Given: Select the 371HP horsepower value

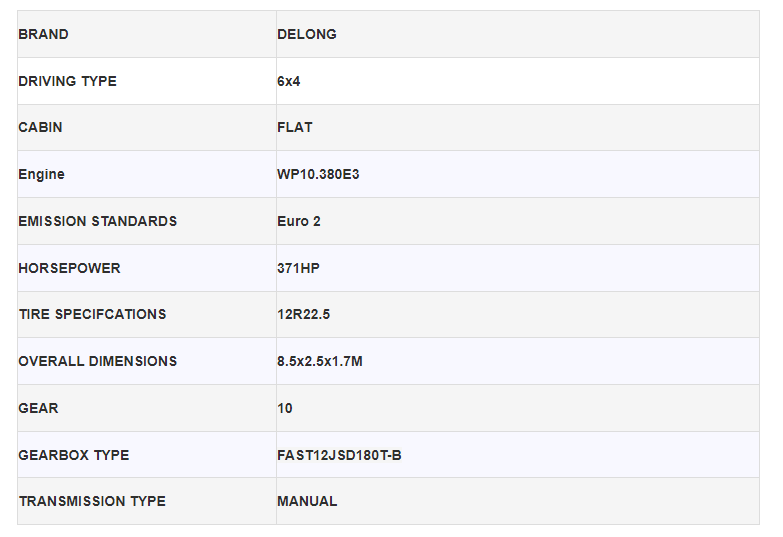Looking at the screenshot, I should point(298,268).
